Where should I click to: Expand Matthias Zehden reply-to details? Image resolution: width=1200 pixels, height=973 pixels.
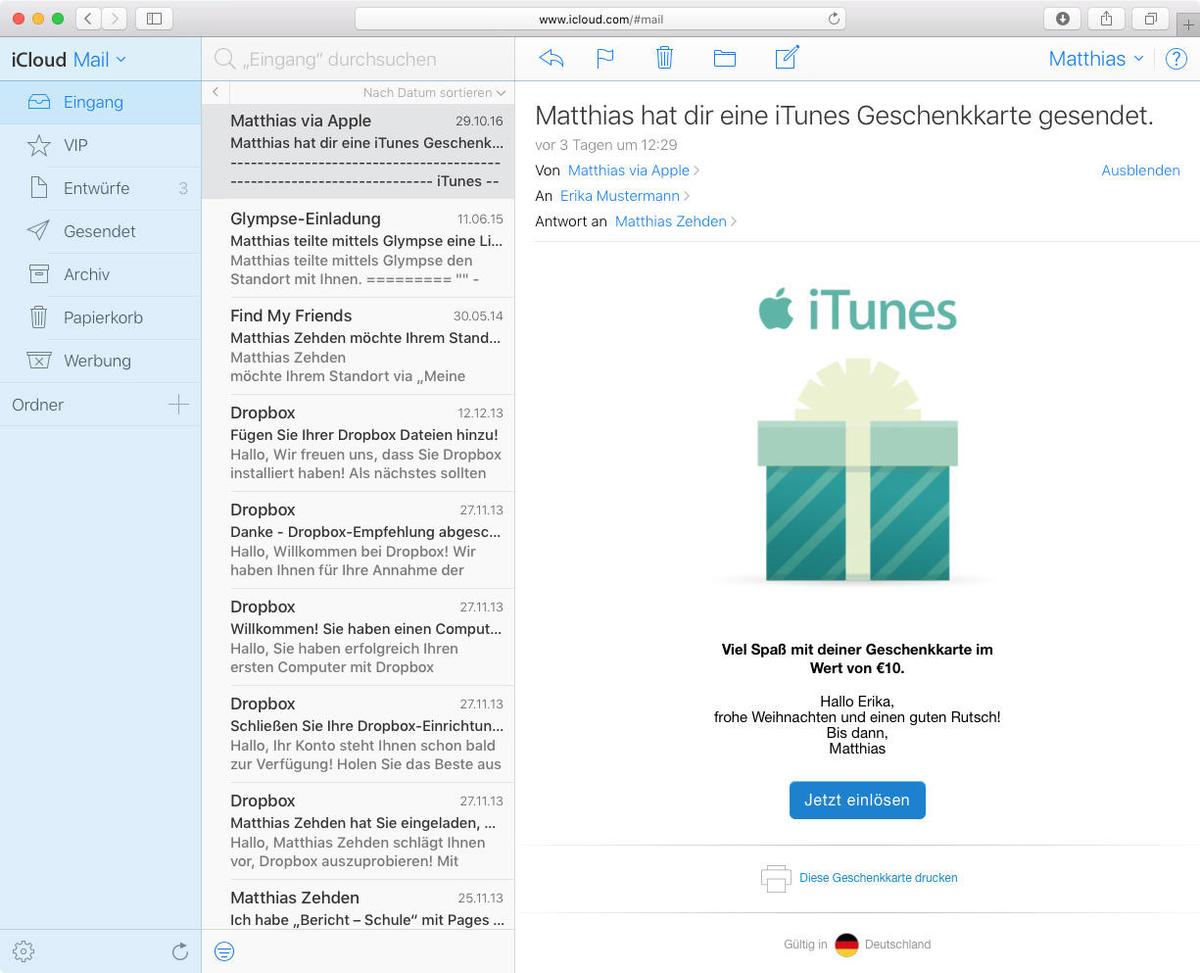click(676, 221)
